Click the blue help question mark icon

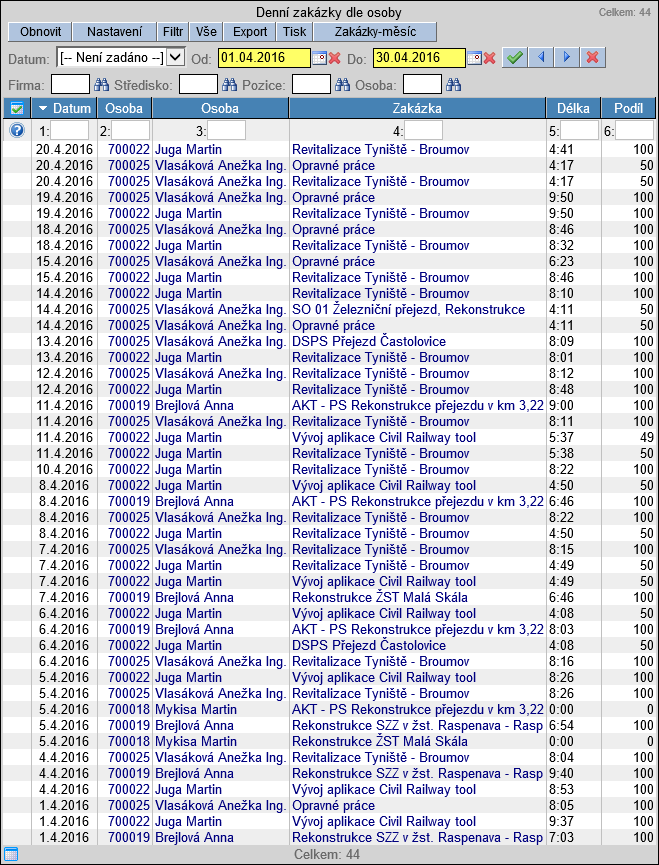coord(17,130)
